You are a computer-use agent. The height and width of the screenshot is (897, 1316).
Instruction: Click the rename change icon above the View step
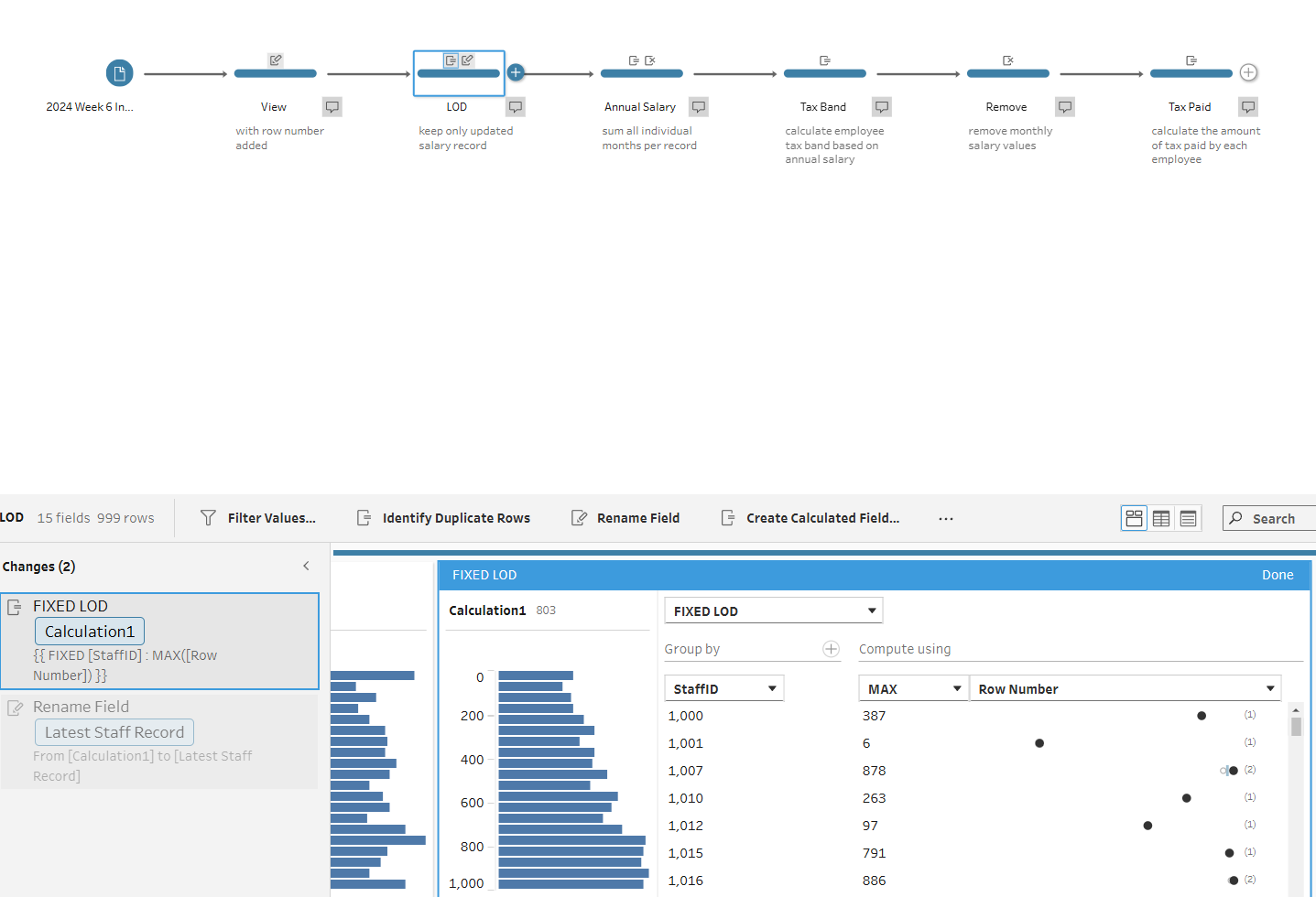click(x=276, y=60)
